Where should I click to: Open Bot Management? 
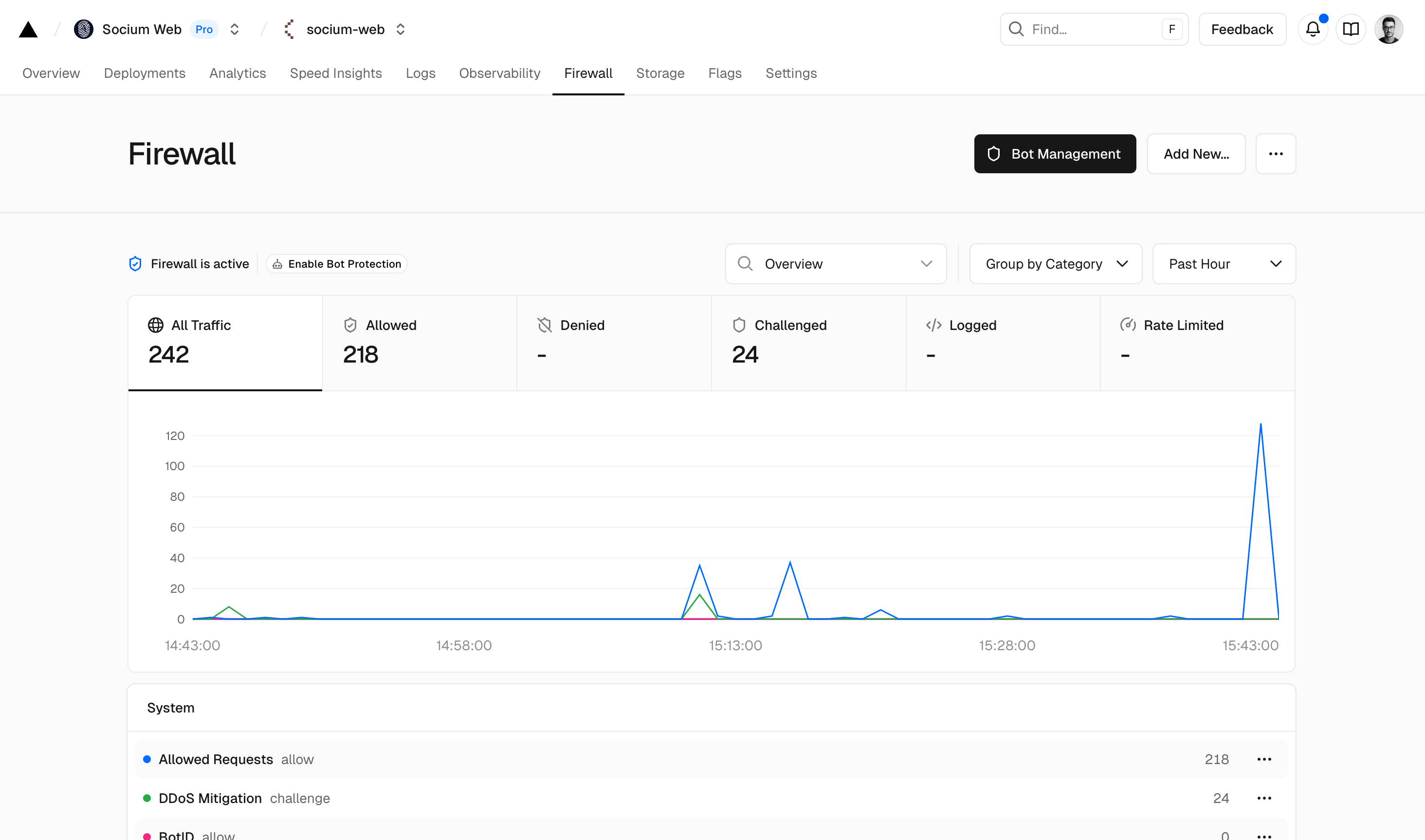point(1054,153)
